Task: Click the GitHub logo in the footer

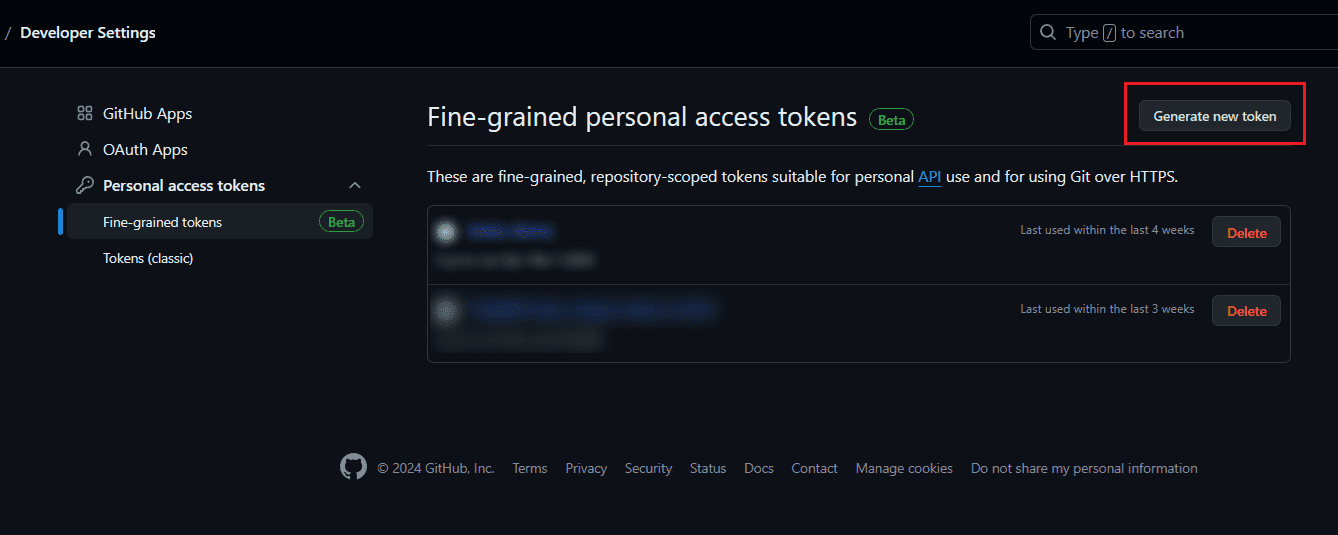Action: click(x=353, y=467)
